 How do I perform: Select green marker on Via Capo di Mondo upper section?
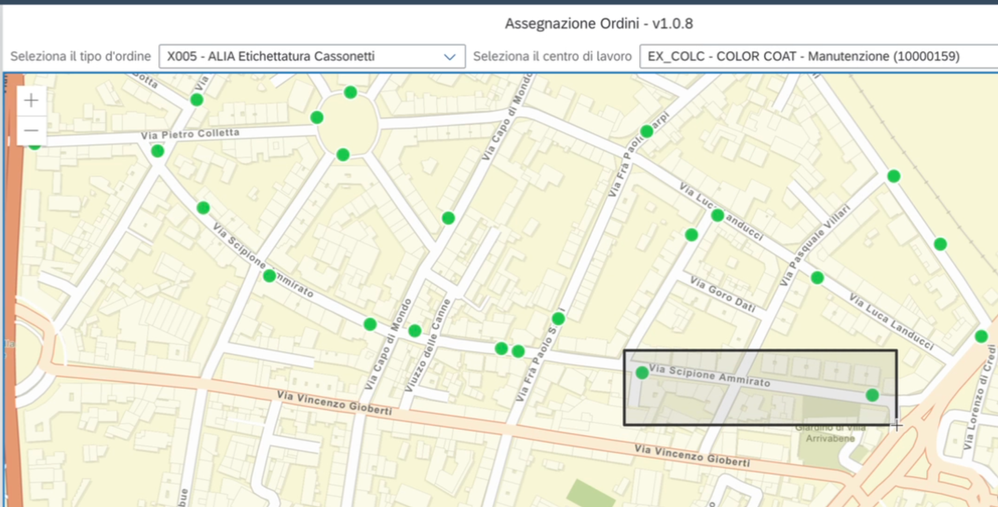(448, 218)
